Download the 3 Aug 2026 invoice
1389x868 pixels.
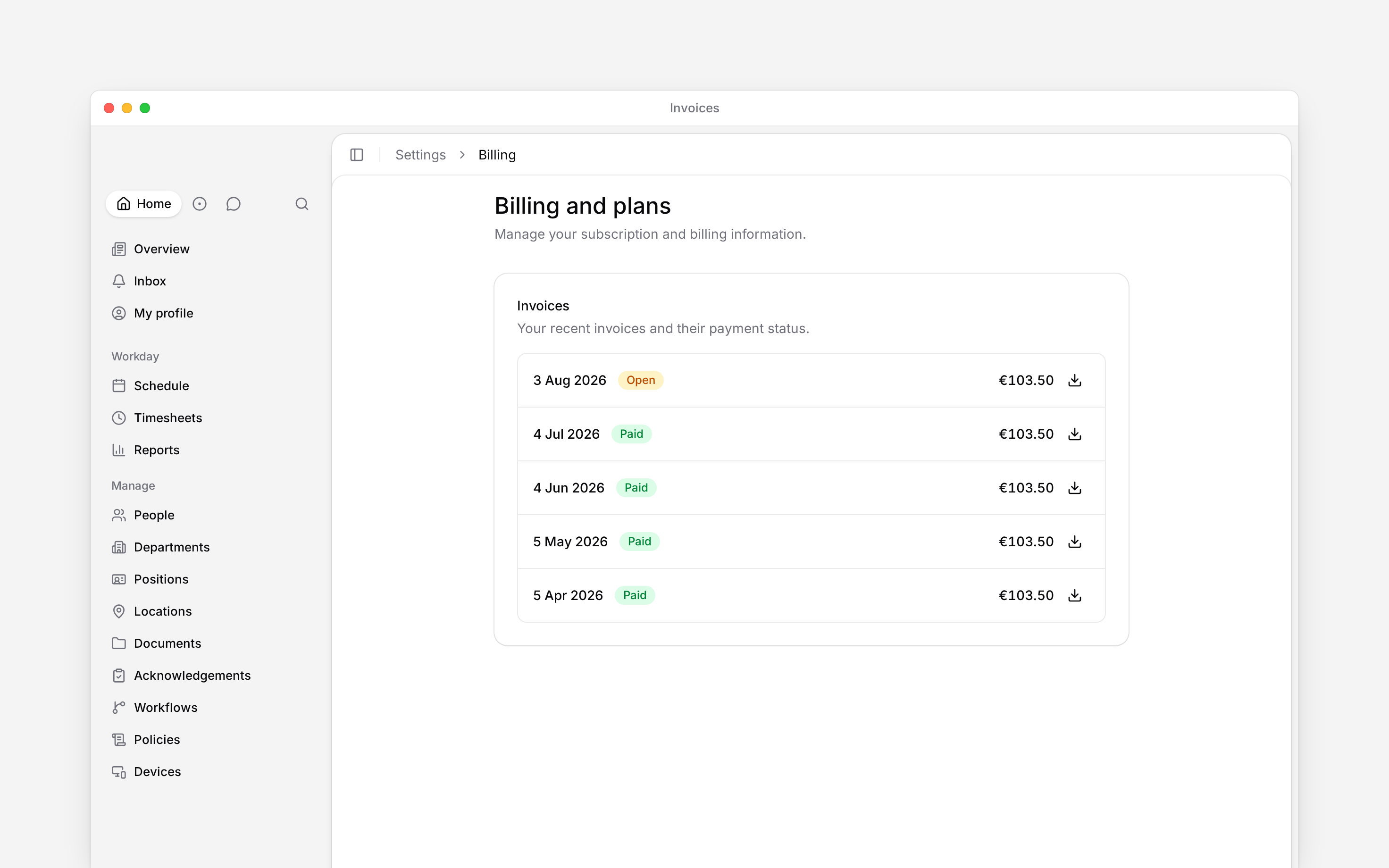point(1074,381)
